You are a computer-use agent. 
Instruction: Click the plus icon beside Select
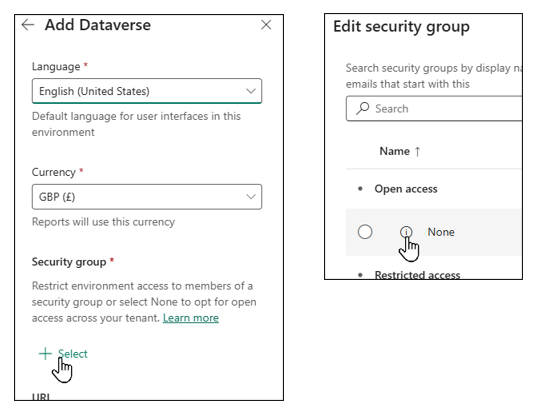click(x=45, y=354)
